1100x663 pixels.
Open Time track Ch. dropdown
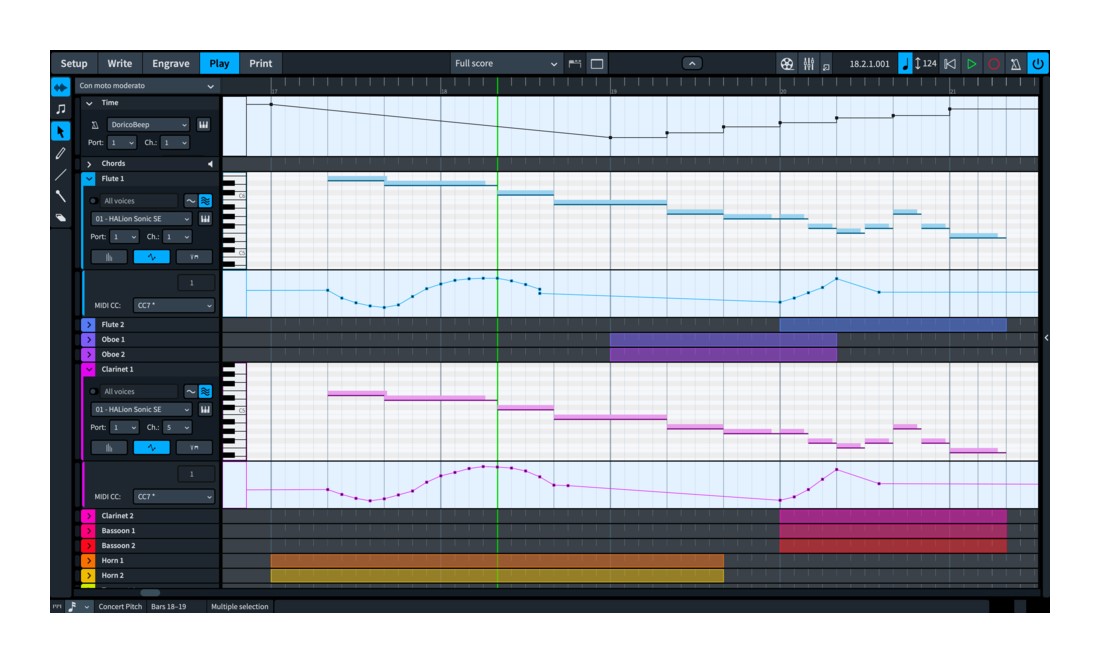point(175,142)
